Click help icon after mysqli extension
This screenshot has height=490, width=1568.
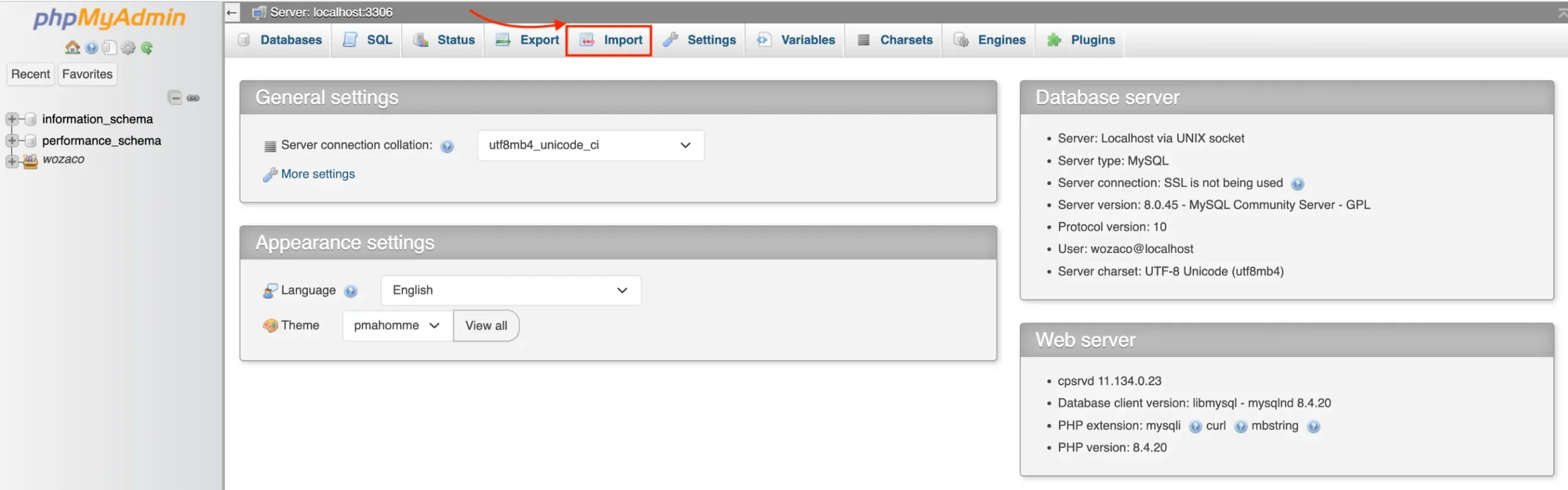(1195, 426)
